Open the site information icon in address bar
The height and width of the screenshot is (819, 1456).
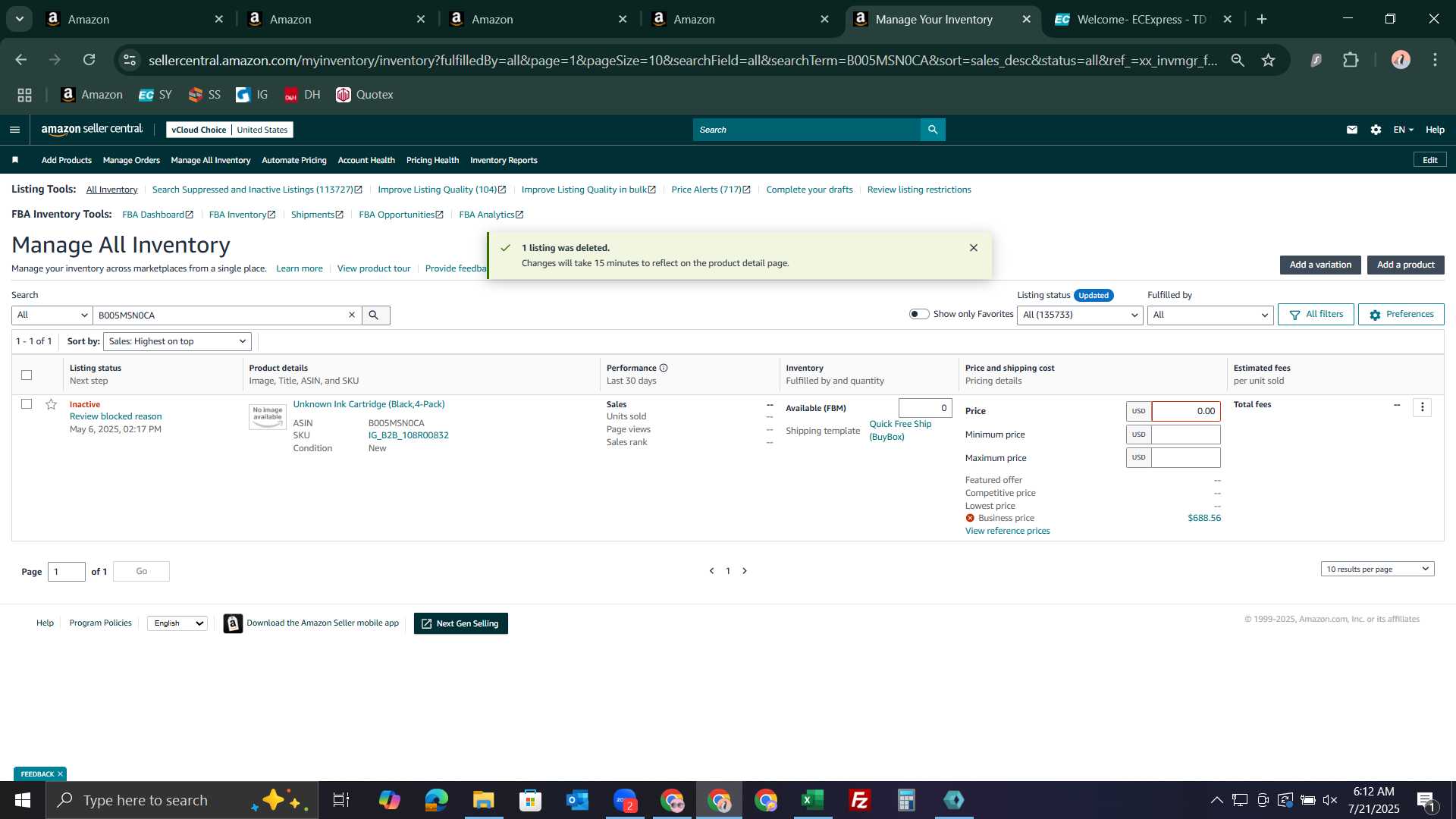pos(130,60)
